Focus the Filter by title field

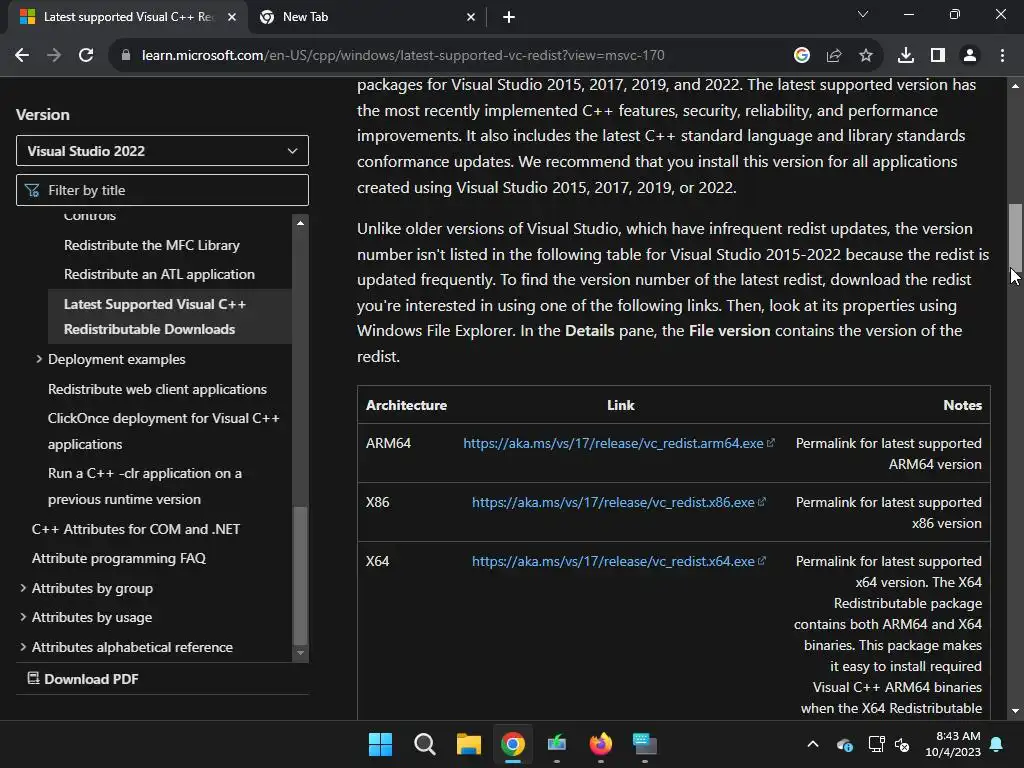click(162, 190)
